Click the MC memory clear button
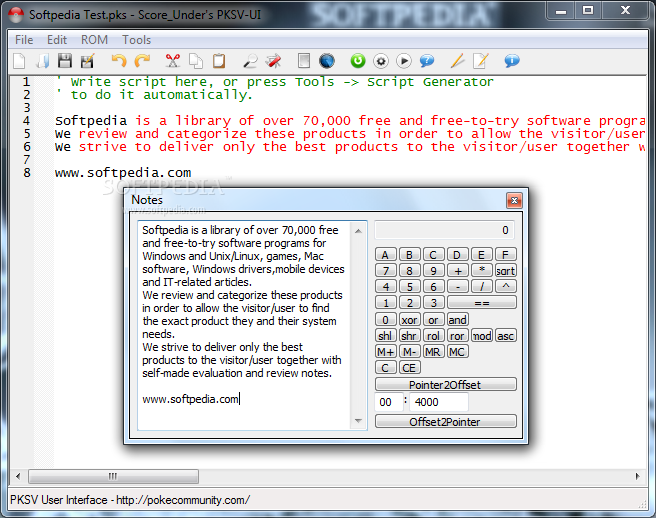The width and height of the screenshot is (656, 518). [457, 351]
